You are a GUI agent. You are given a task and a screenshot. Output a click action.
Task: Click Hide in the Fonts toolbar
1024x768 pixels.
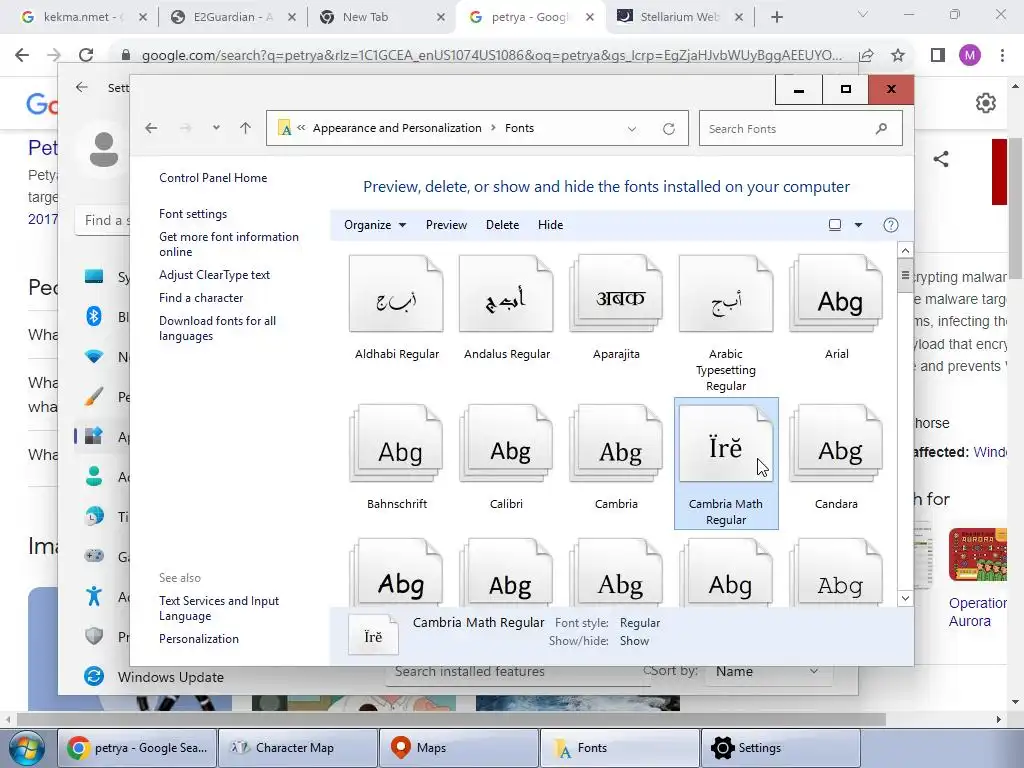click(551, 225)
